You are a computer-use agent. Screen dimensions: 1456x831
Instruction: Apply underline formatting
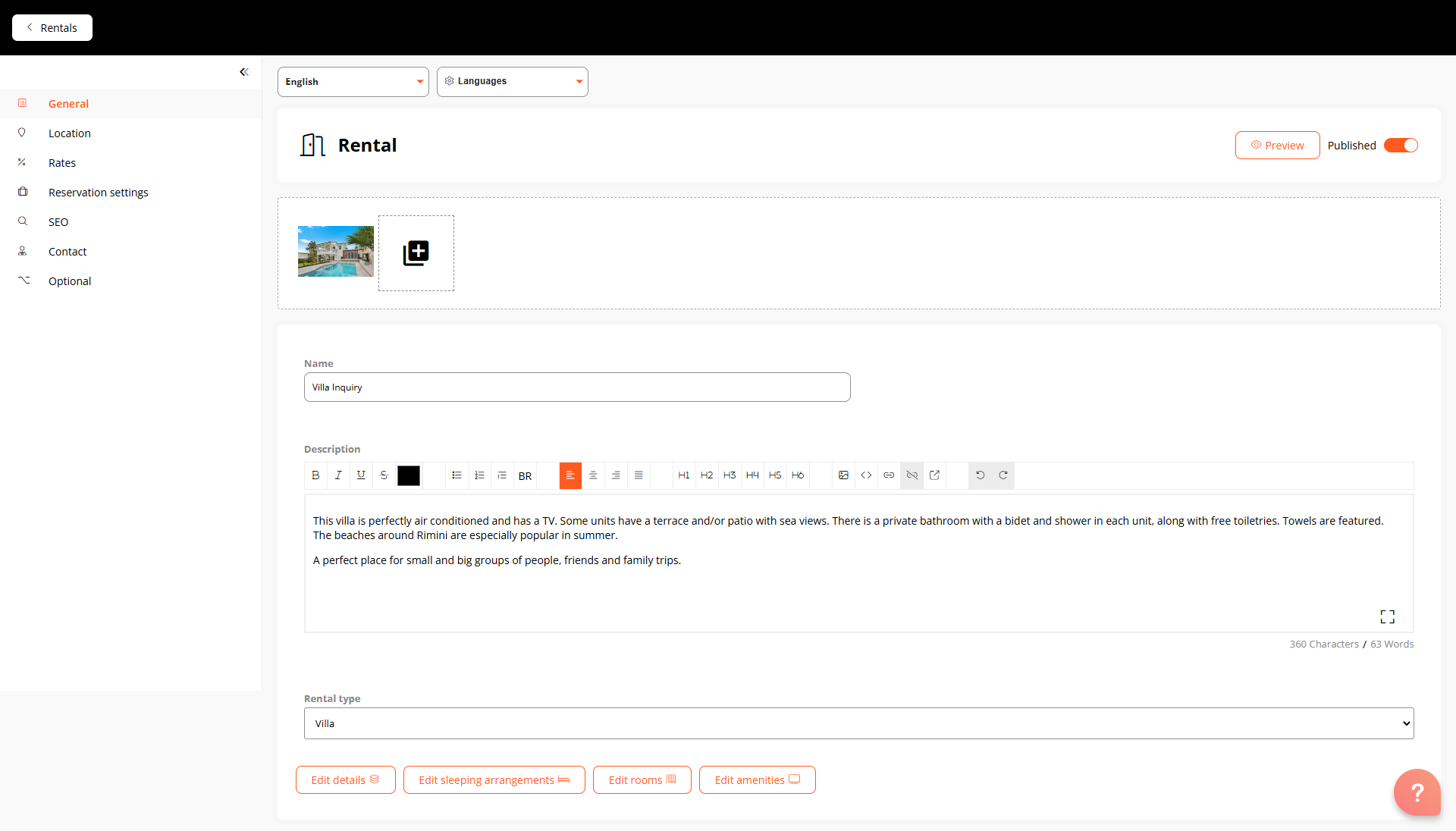point(361,475)
